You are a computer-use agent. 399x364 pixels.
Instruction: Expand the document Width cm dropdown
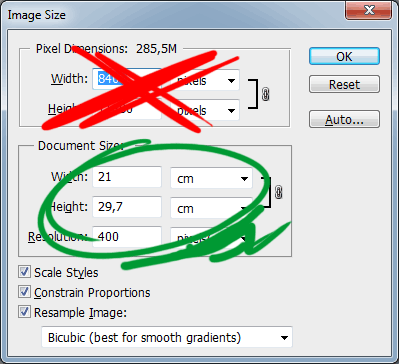(x=211, y=178)
